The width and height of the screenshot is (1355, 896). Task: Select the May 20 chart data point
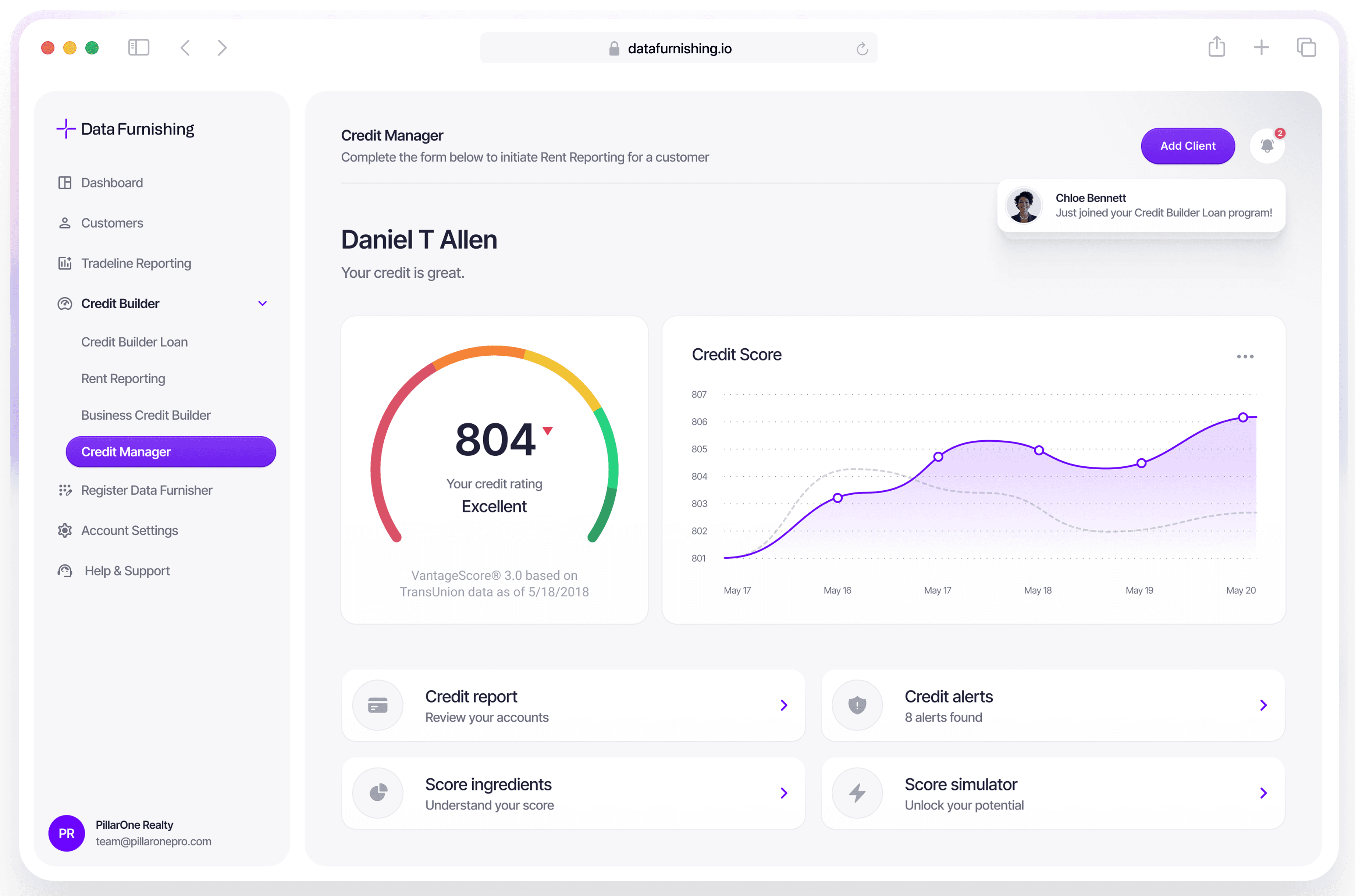1242,418
